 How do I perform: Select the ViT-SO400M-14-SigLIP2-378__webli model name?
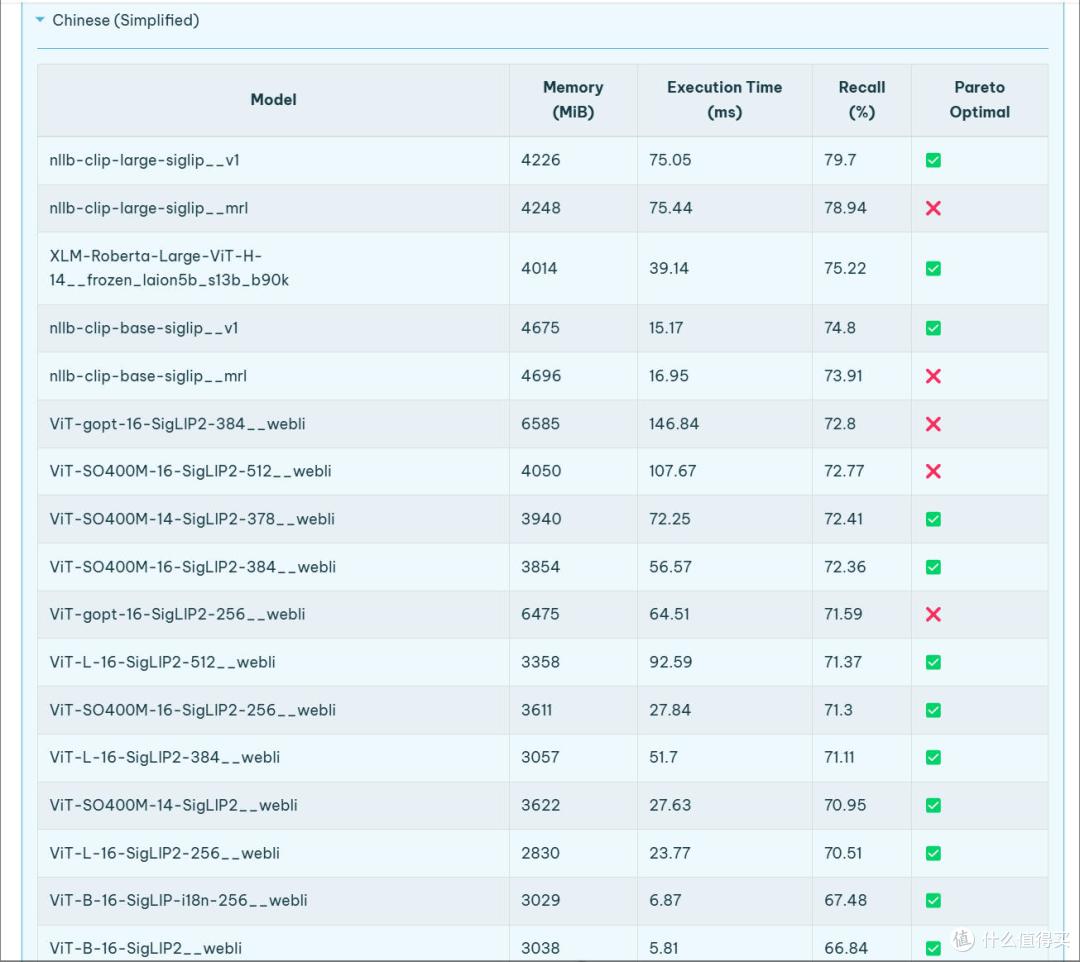[x=192, y=519]
